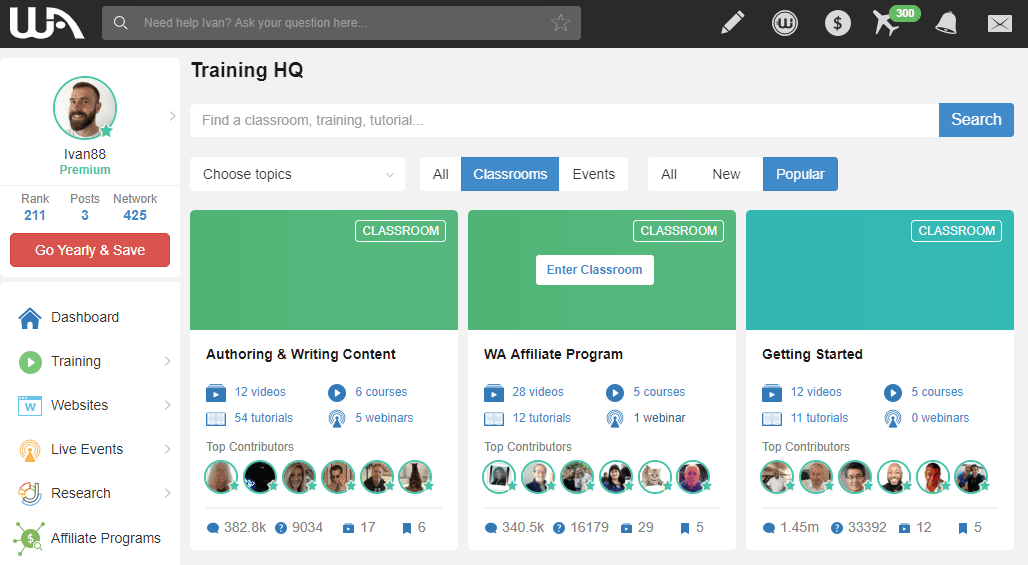Open the dollar sign earnings icon
The width and height of the screenshot is (1028, 565).
point(837,24)
